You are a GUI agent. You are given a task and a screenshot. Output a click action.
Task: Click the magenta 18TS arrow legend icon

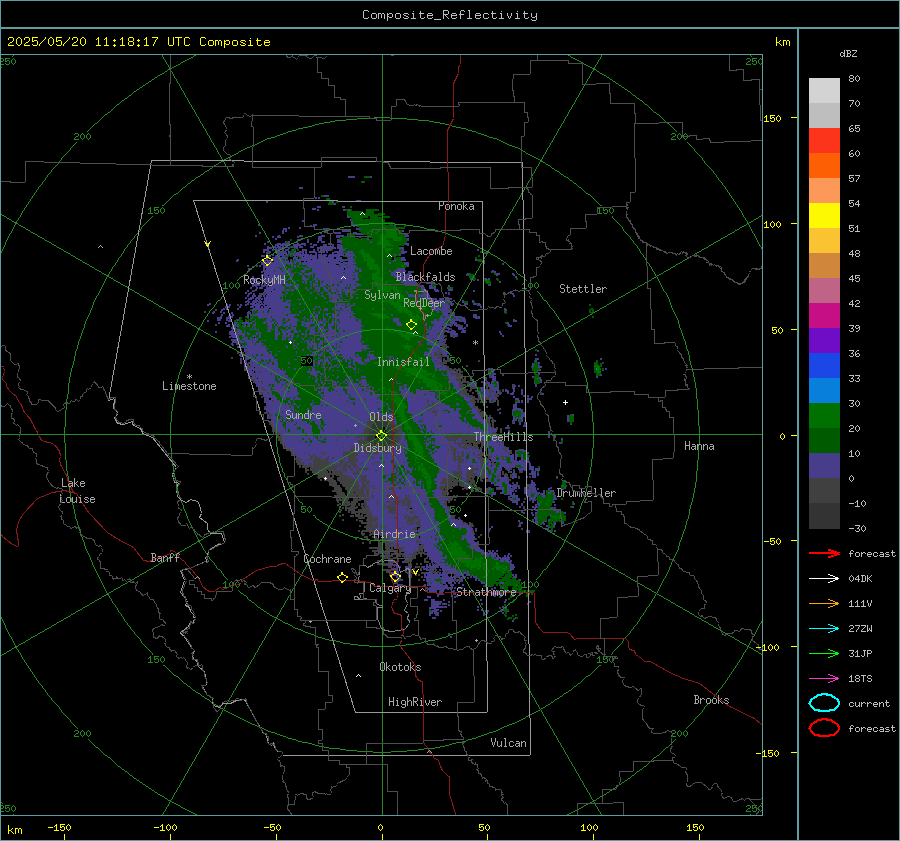pos(824,679)
